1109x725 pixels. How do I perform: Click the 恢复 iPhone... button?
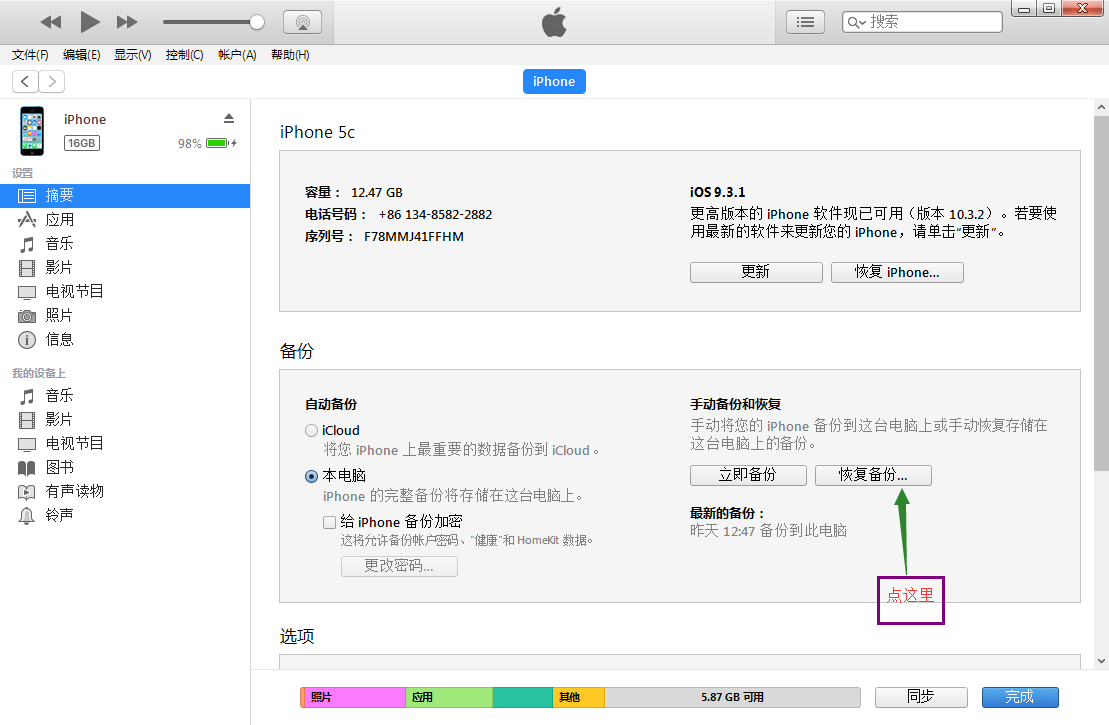pos(897,272)
